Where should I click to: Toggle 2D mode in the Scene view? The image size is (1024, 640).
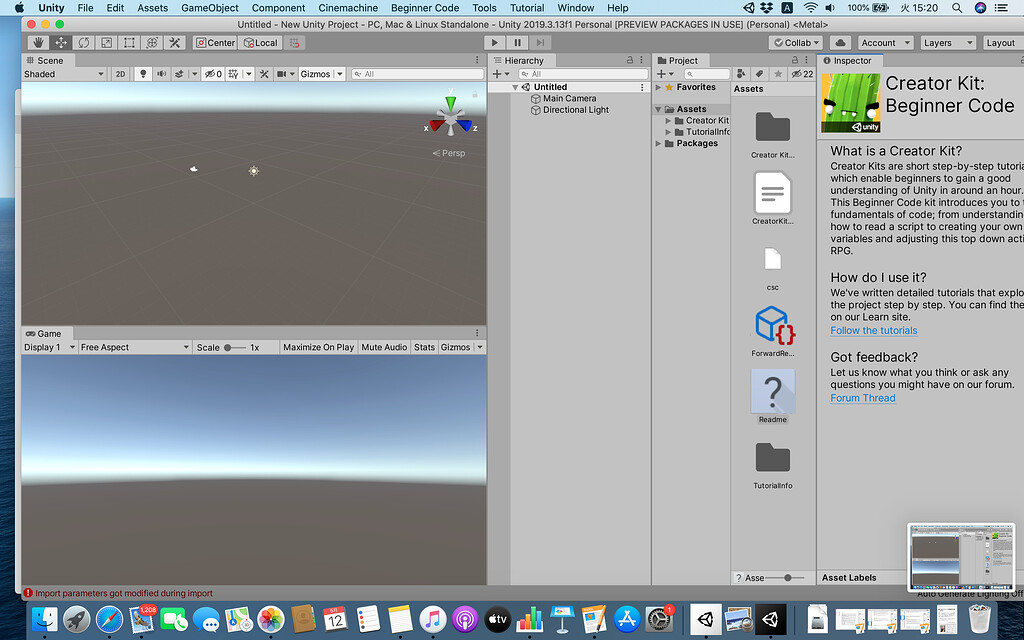(118, 73)
